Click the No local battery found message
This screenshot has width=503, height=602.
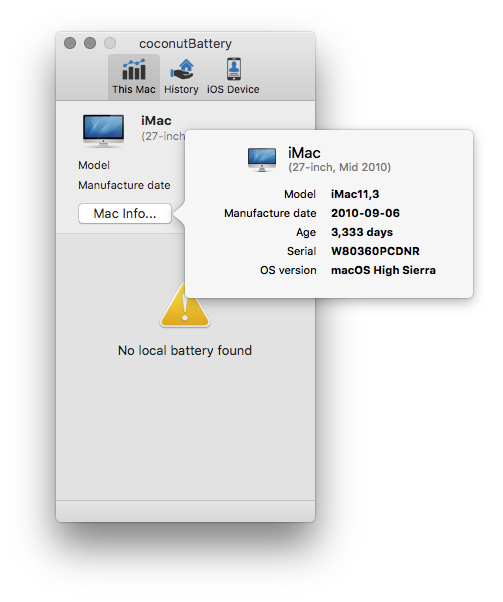click(185, 351)
